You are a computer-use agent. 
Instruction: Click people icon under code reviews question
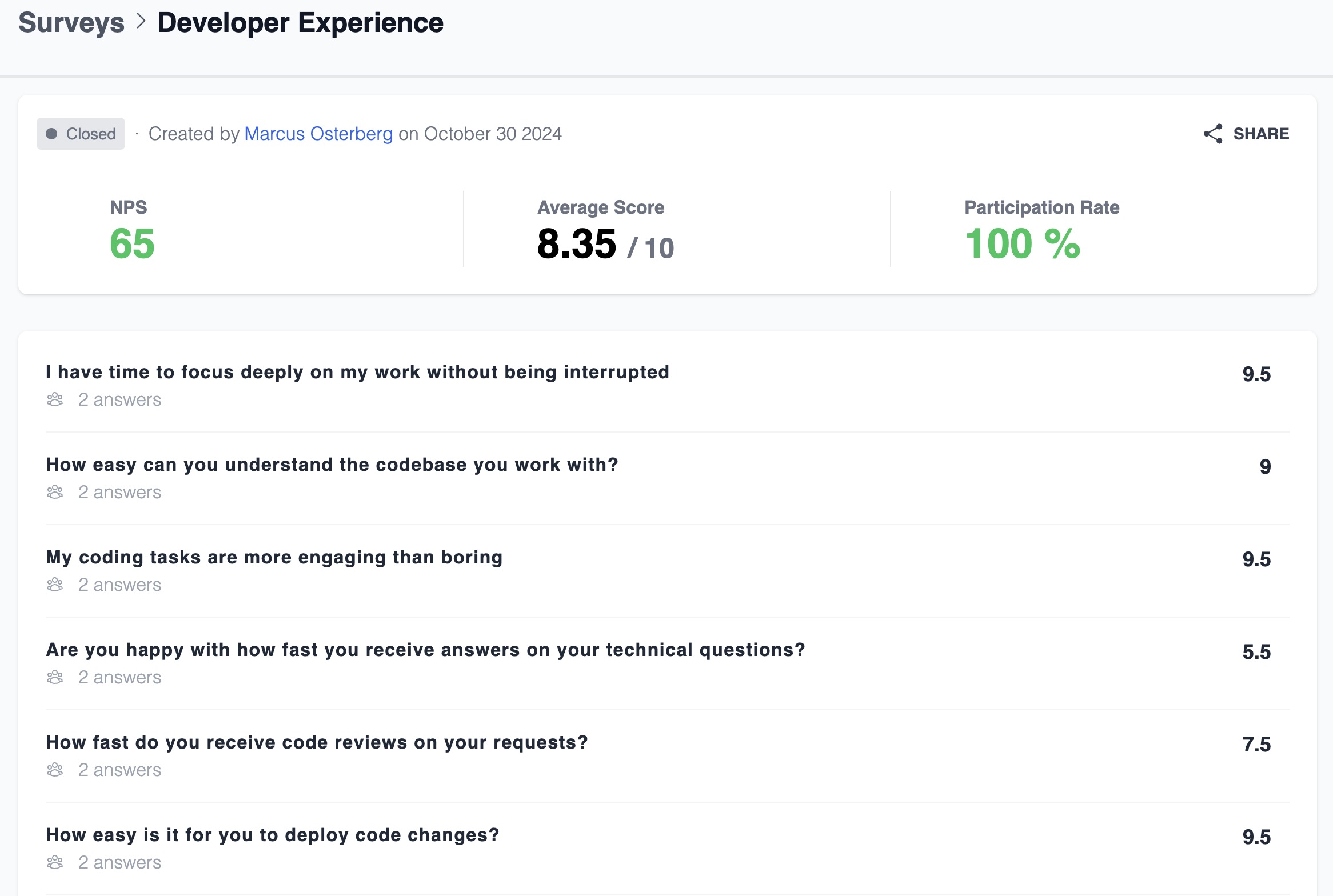[x=55, y=770]
